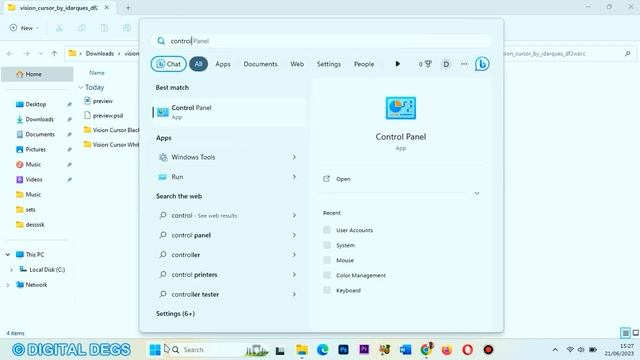
Task: Click the Up arrow in Explorer navigation
Action: (54, 53)
